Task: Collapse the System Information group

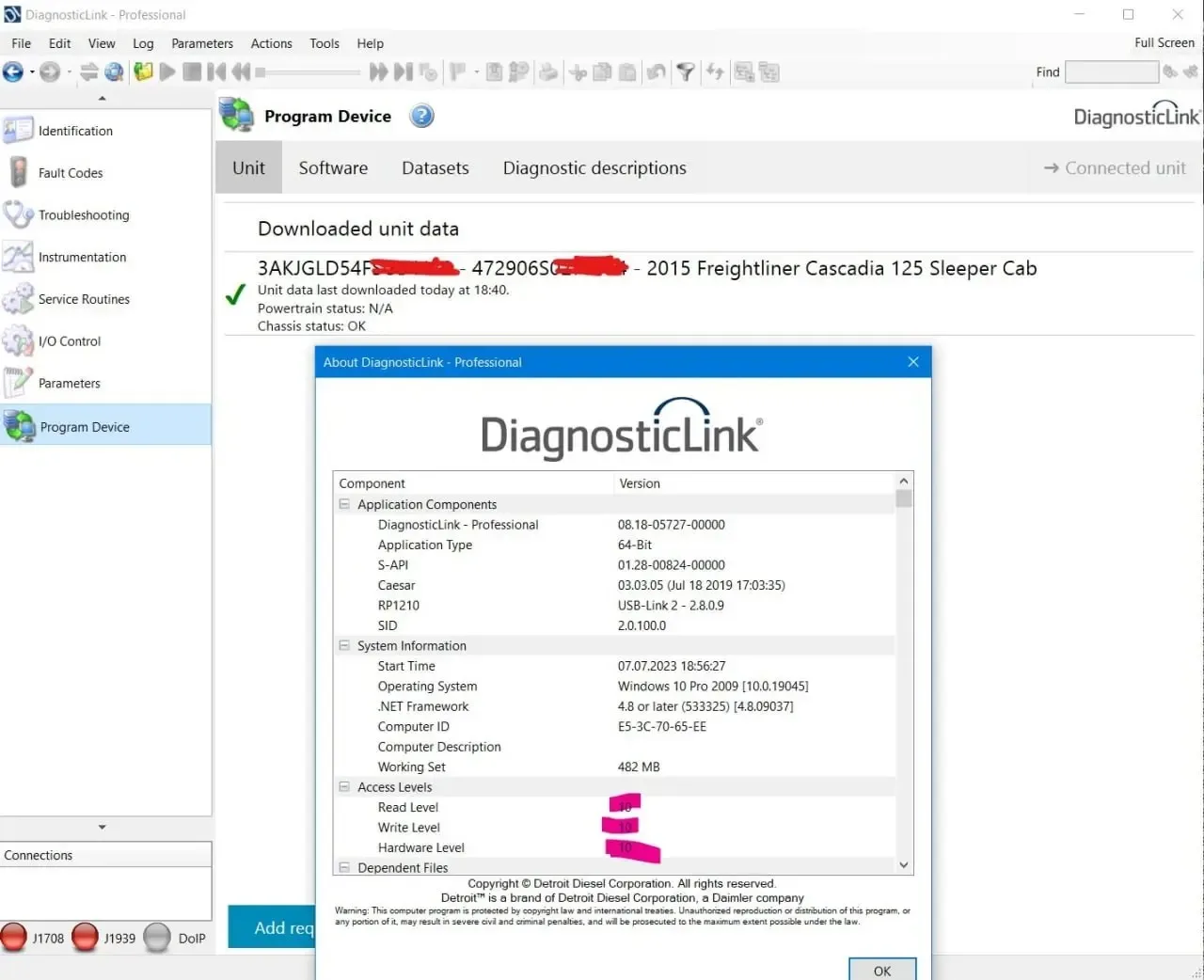Action: pyautogui.click(x=344, y=645)
